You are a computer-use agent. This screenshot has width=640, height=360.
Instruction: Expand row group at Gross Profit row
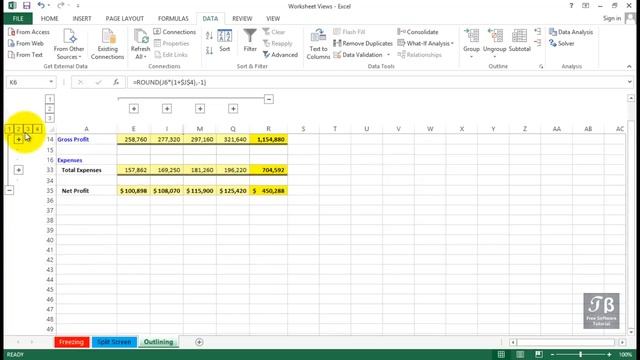click(x=18, y=140)
